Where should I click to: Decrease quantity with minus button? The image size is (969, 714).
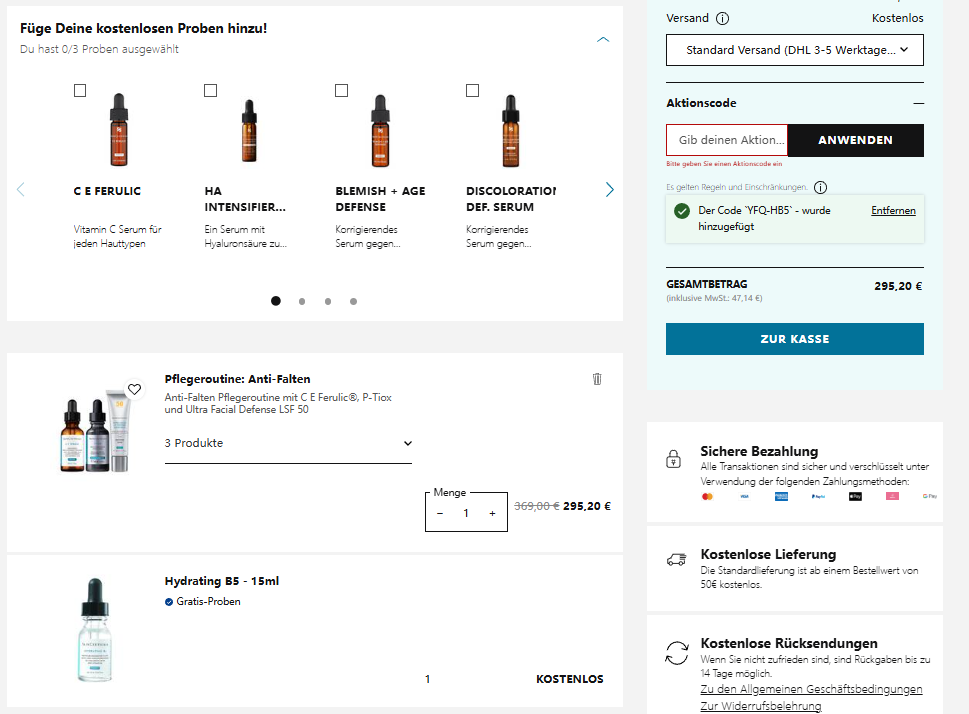pyautogui.click(x=440, y=513)
